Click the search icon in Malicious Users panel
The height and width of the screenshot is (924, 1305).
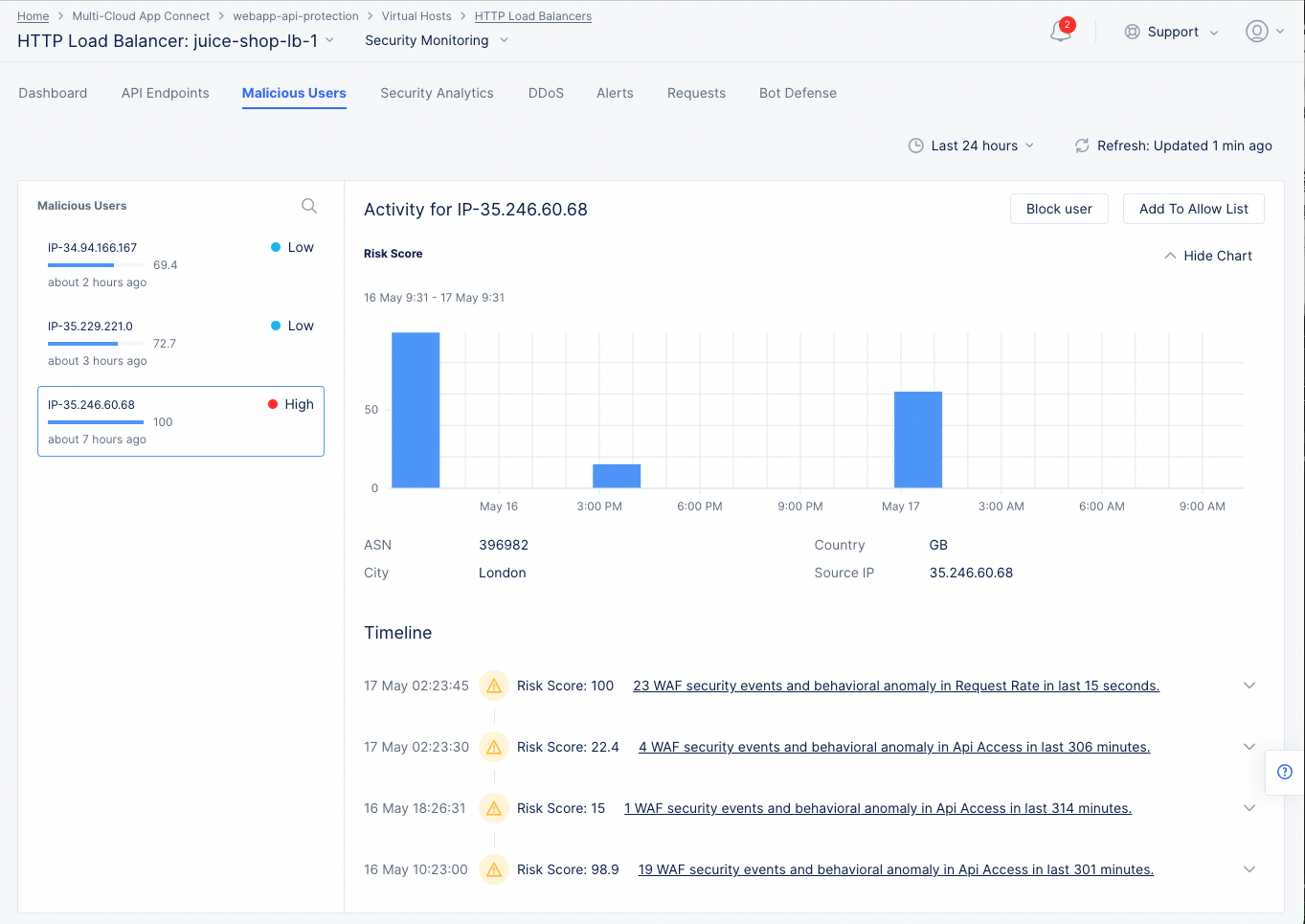(308, 205)
